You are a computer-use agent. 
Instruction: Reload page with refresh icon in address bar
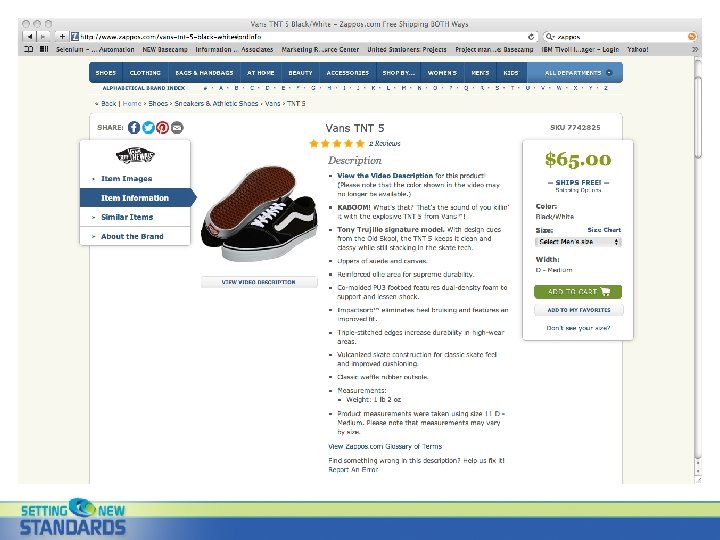coord(531,36)
